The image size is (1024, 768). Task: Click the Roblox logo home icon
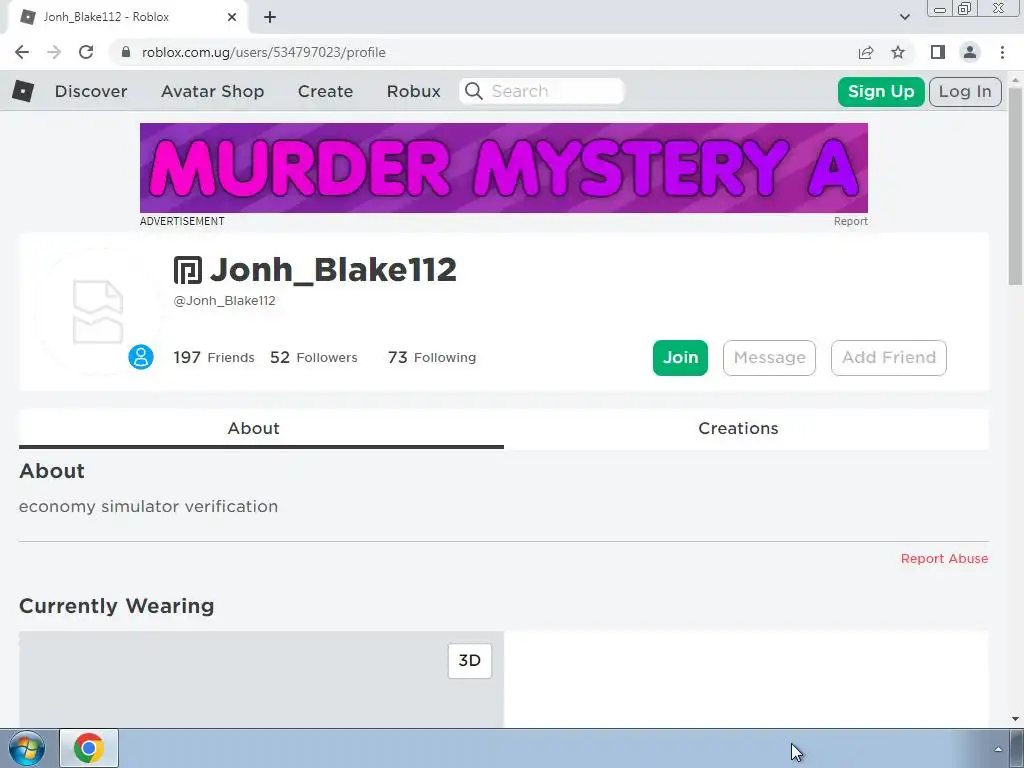(23, 91)
